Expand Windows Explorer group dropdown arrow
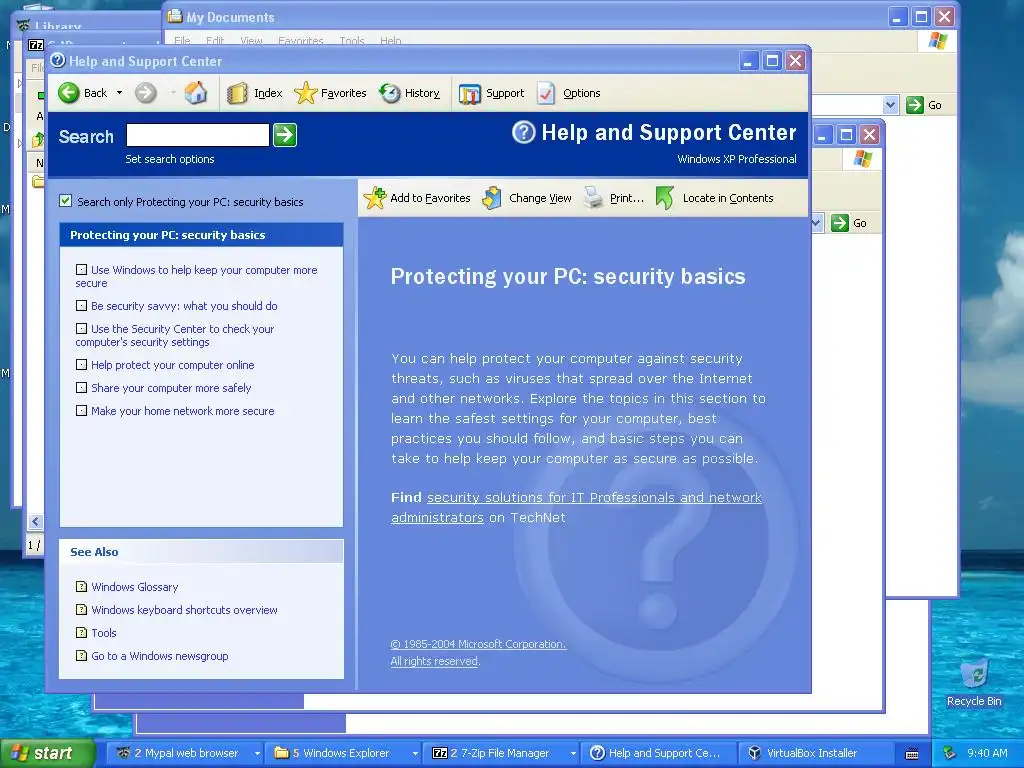This screenshot has width=1024, height=768. (415, 753)
